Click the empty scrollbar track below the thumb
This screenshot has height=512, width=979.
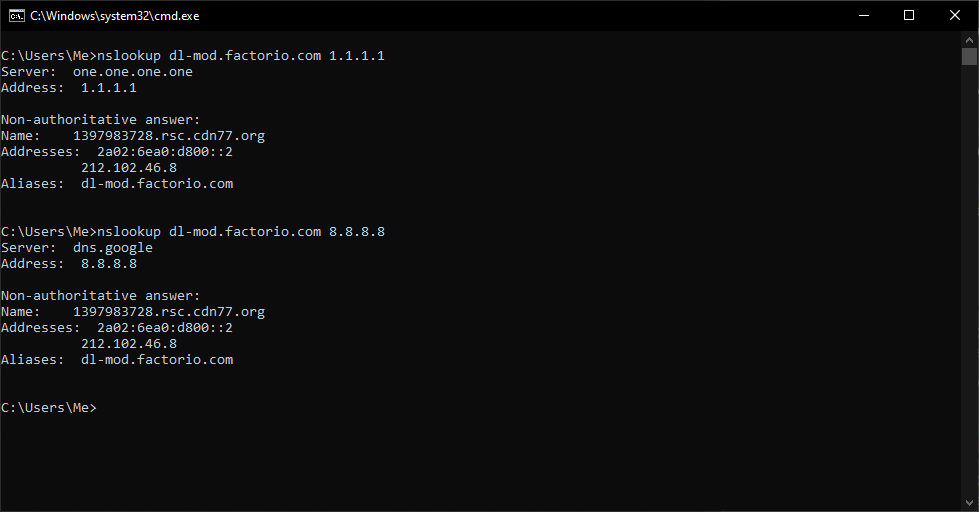969,280
